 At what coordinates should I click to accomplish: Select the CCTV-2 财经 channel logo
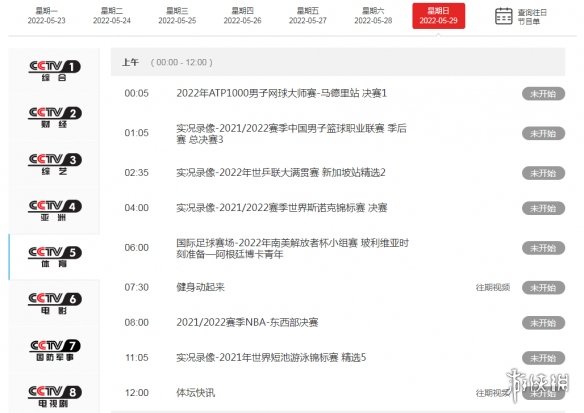(x=55, y=117)
